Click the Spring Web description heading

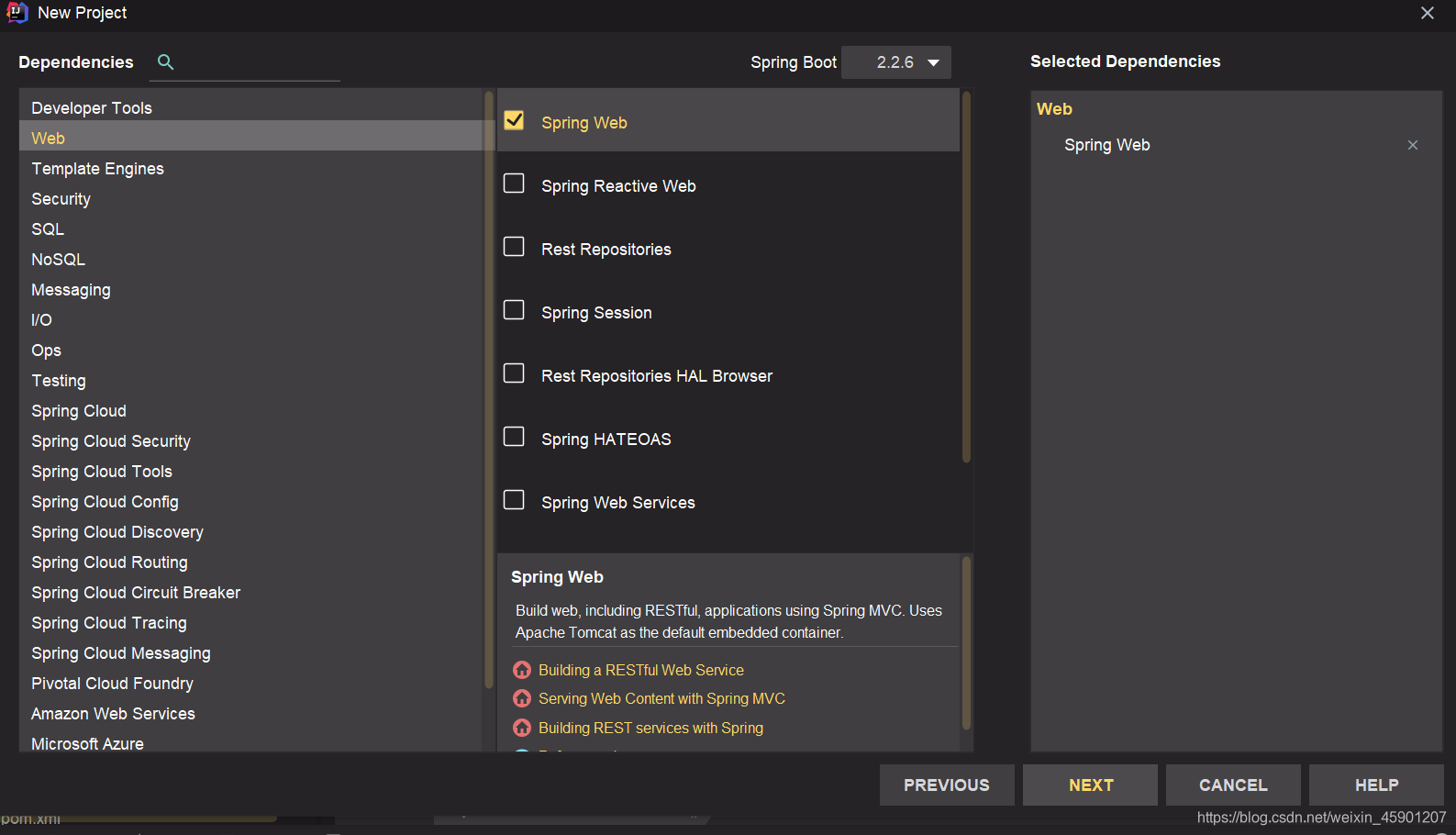(x=557, y=577)
